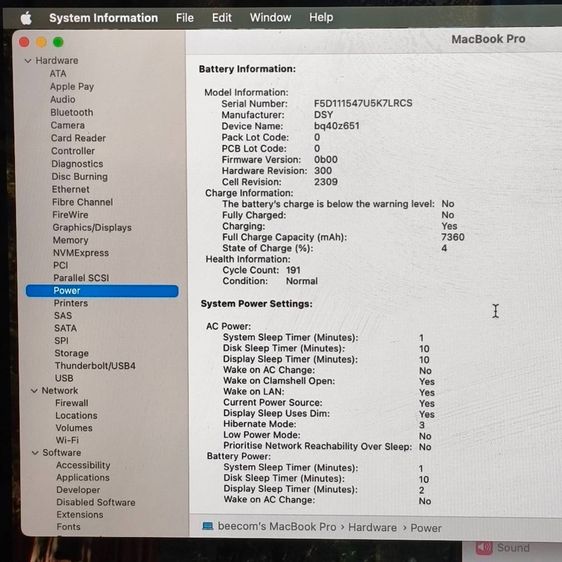
Task: Select Disabled Software in the sidebar
Action: tap(96, 503)
